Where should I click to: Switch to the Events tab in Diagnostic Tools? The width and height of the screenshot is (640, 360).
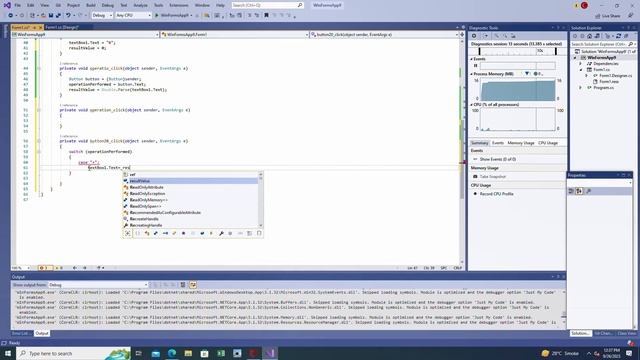[498, 143]
